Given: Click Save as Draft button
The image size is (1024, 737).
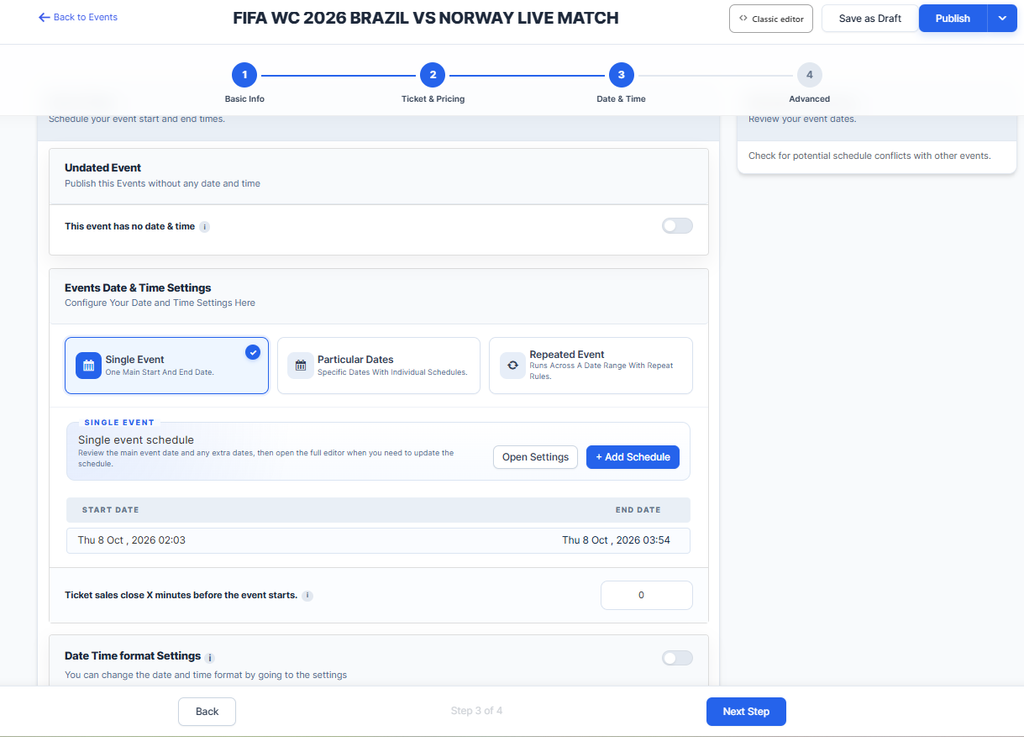Looking at the screenshot, I should pyautogui.click(x=870, y=18).
